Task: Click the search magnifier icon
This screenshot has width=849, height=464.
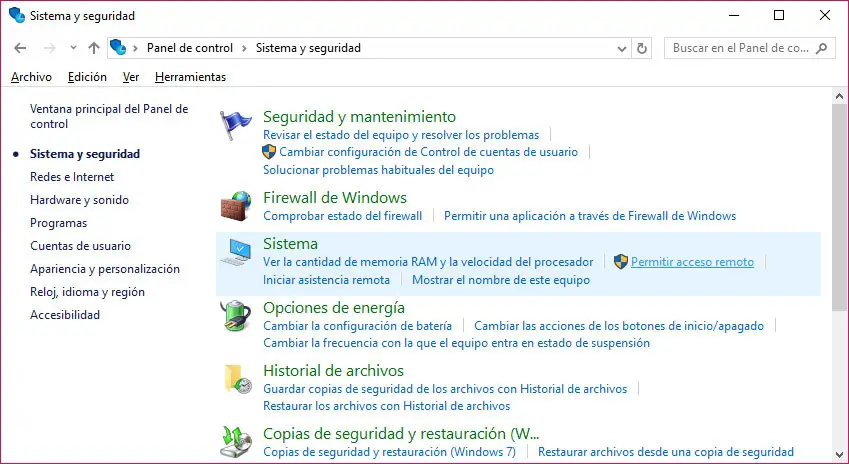Action: (821, 48)
